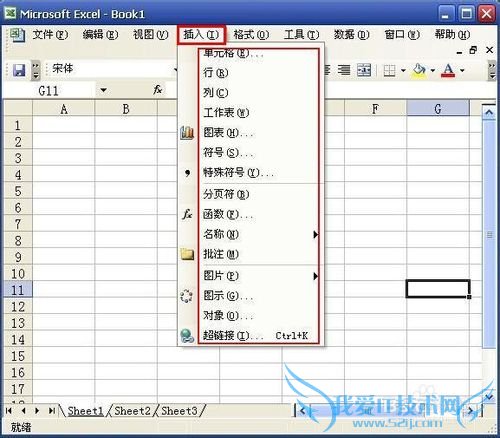The image size is (500, 438).
Task: Click the globe icon beside 超链接
Action: 187,336
